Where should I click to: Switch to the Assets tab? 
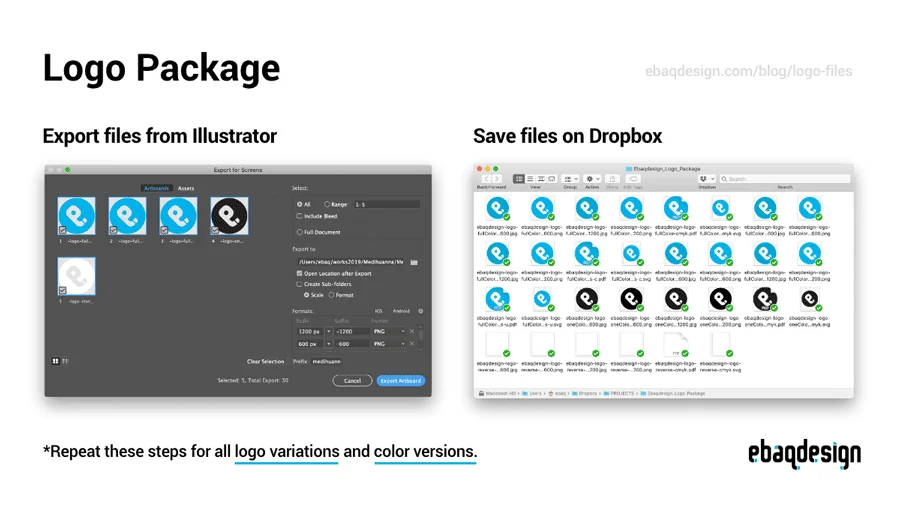click(x=185, y=188)
